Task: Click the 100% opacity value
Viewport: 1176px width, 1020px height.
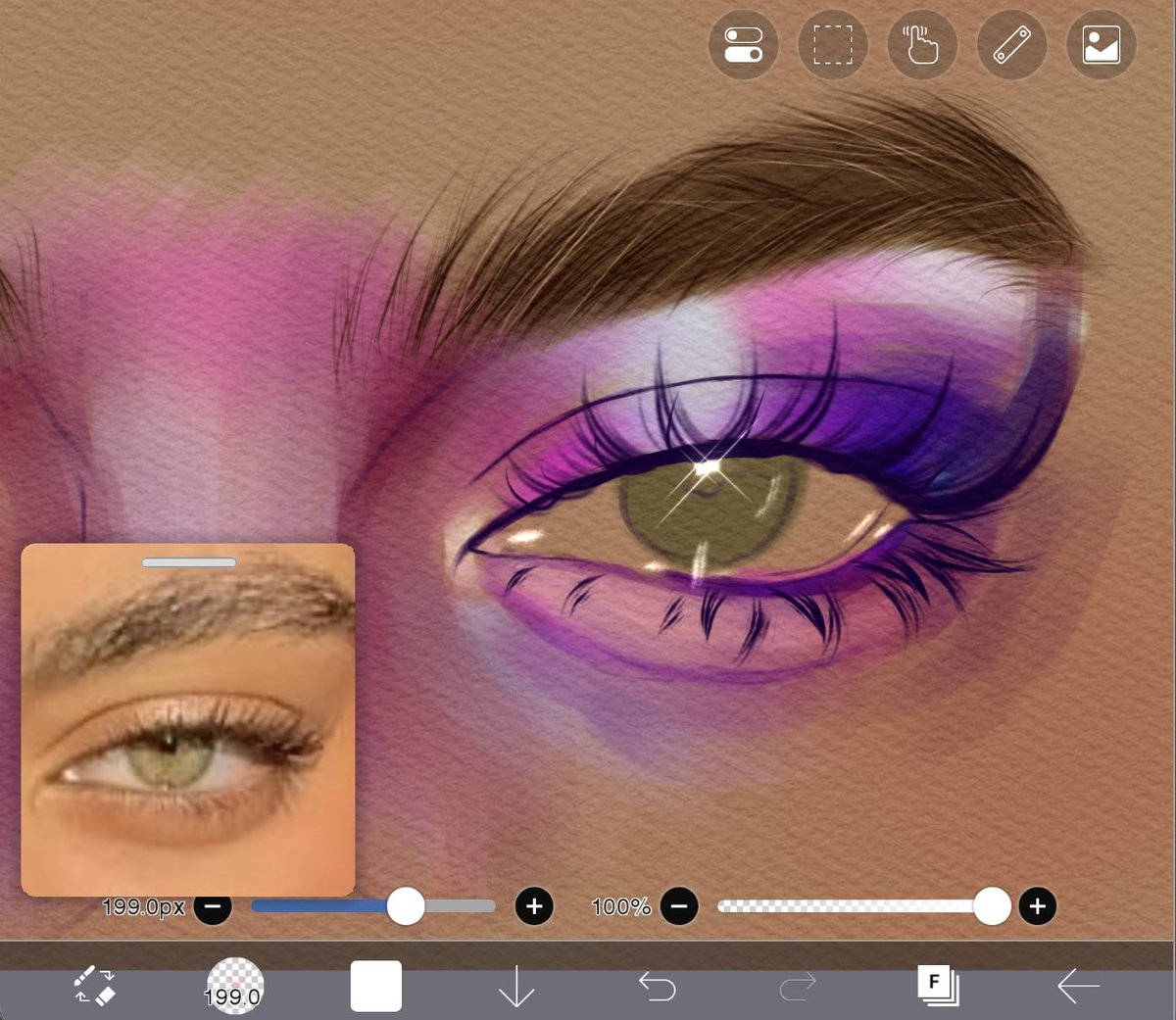Action: tap(621, 907)
